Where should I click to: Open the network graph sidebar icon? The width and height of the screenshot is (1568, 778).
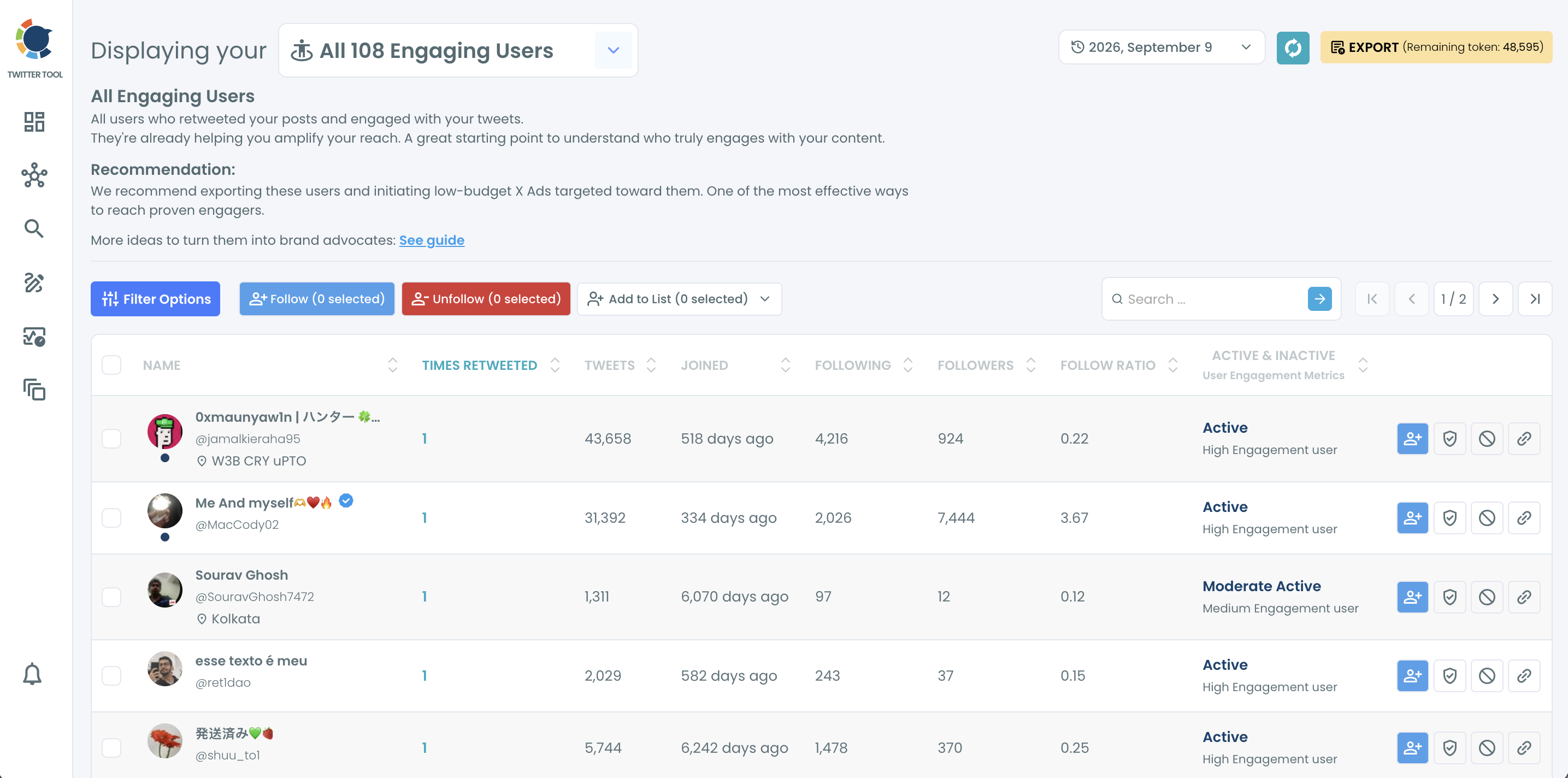point(34,175)
